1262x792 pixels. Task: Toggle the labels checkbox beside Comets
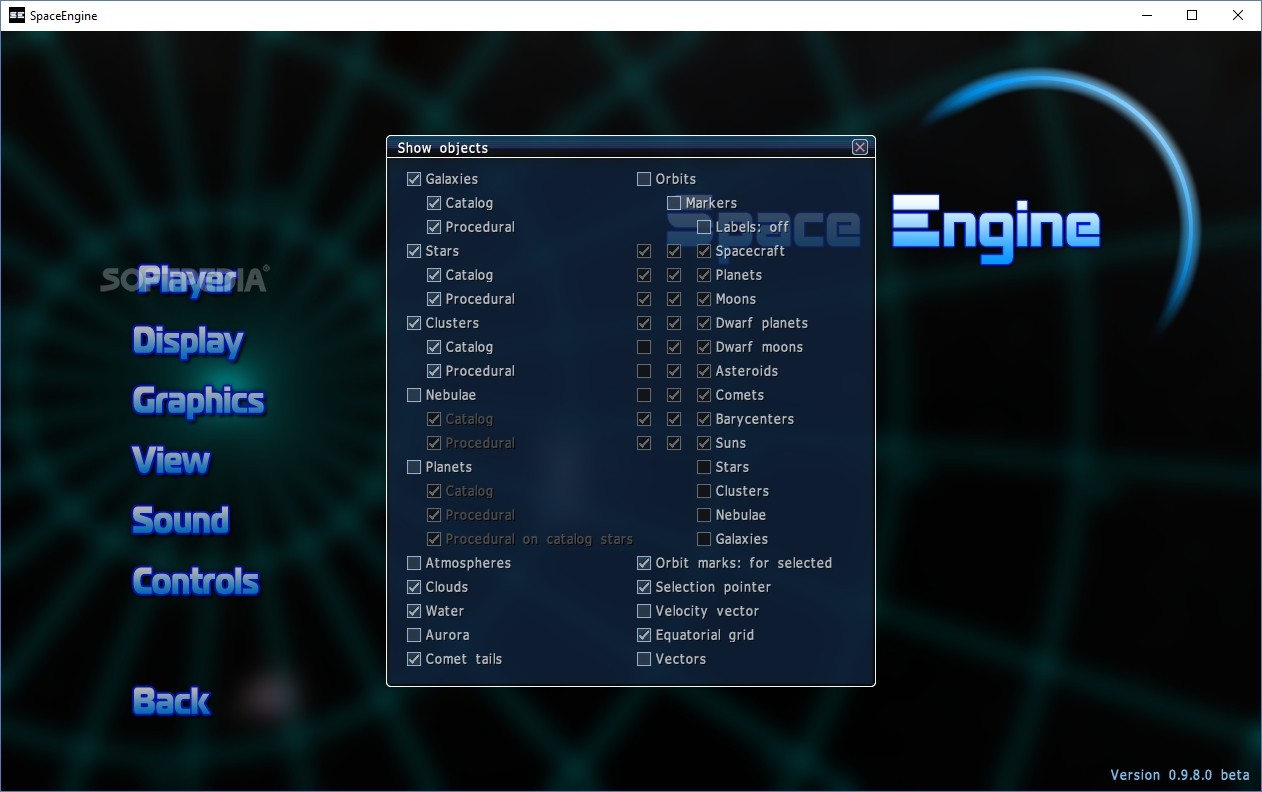(704, 395)
